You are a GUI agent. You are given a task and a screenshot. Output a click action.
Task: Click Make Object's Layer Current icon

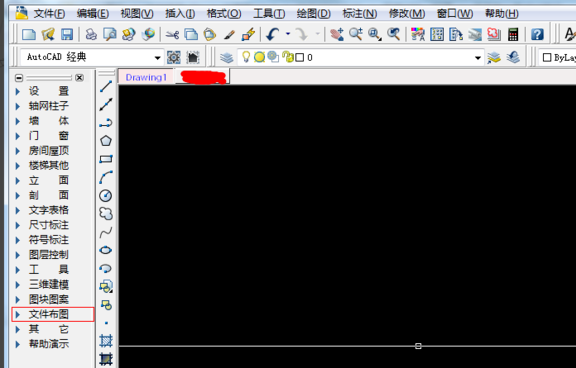pyautogui.click(x=494, y=57)
